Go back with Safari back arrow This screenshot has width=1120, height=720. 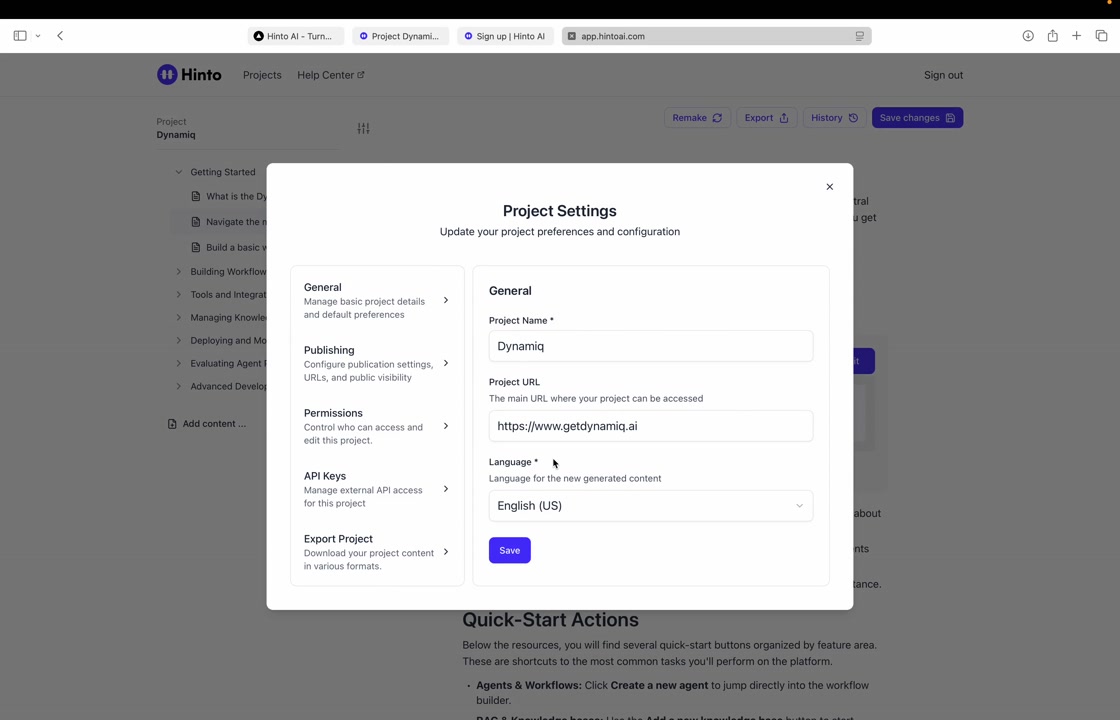(x=60, y=36)
